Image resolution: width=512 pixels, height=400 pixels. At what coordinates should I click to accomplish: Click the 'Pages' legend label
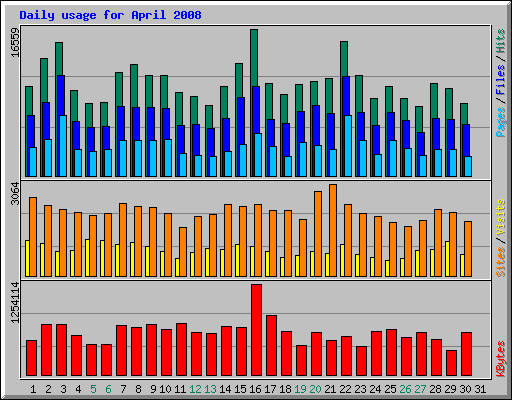point(500,122)
